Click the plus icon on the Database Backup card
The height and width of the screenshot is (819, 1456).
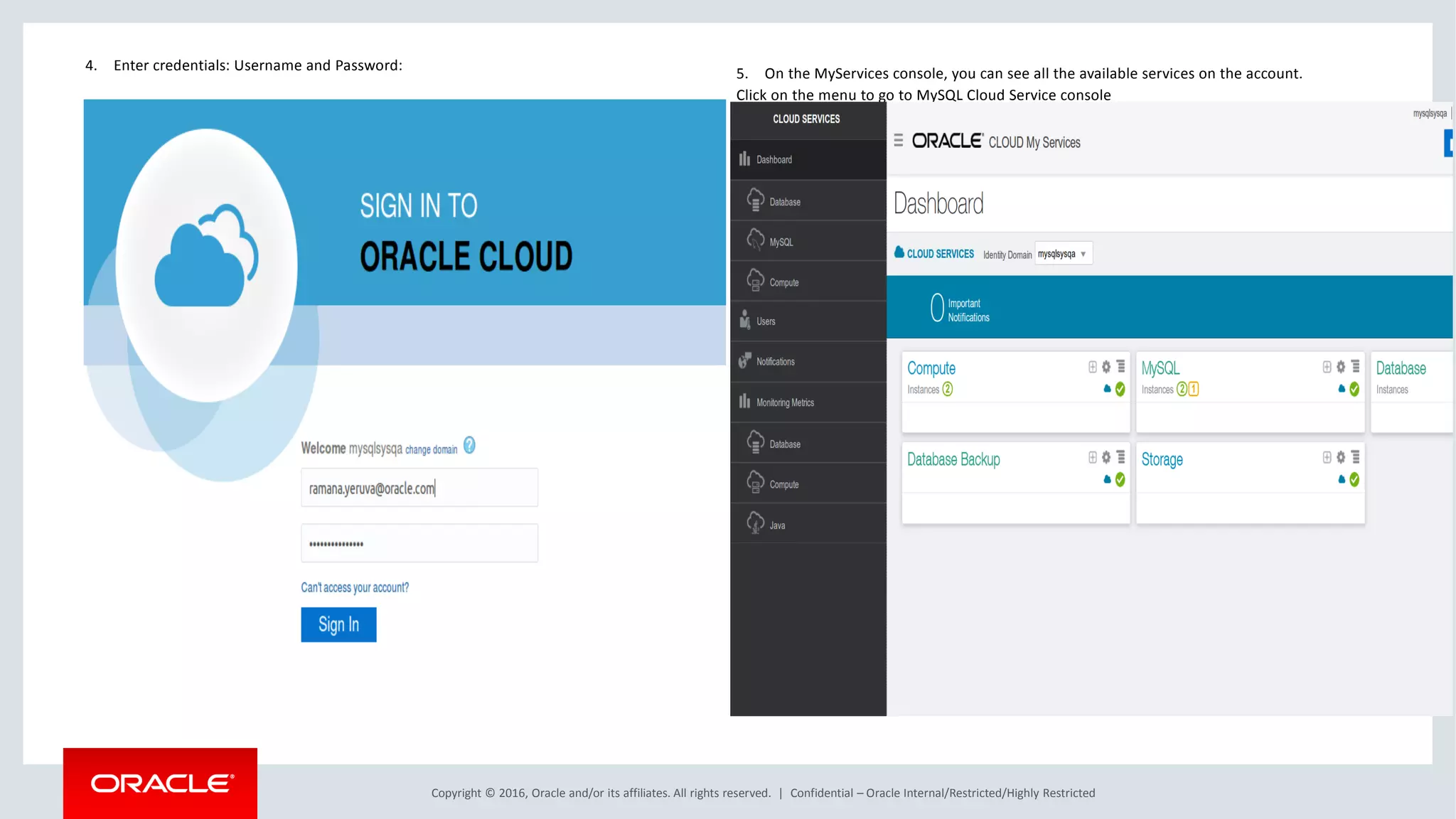click(1093, 457)
